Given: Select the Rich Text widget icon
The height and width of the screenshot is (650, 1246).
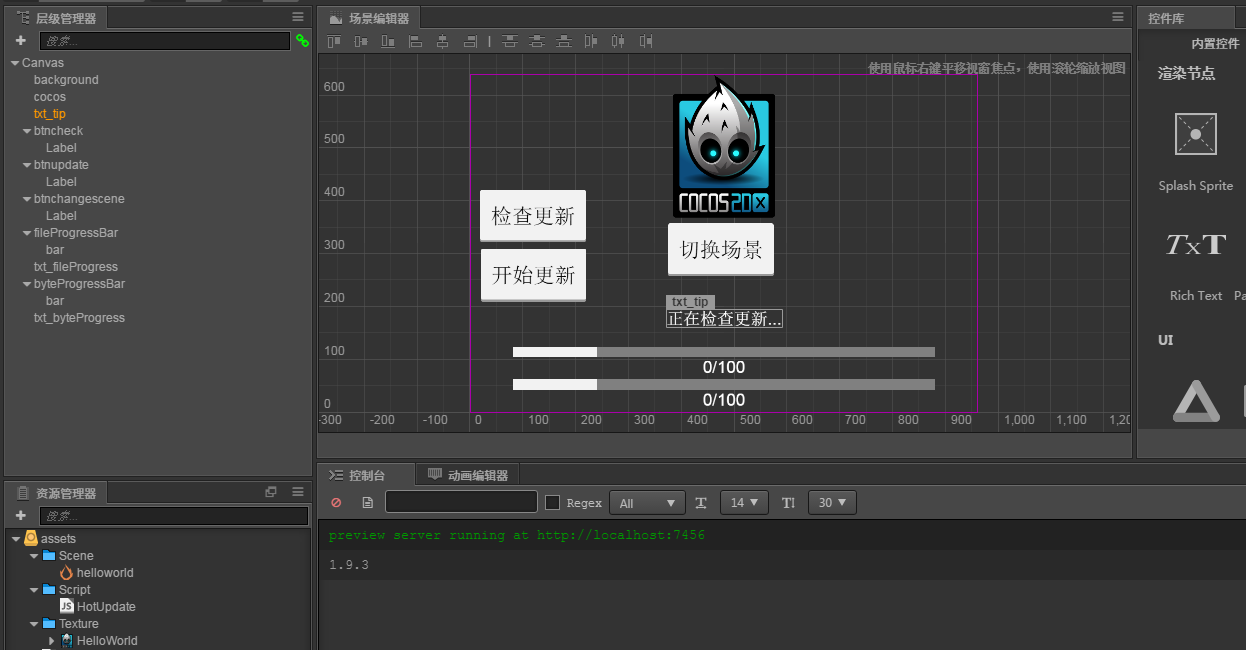Looking at the screenshot, I should [x=1196, y=244].
